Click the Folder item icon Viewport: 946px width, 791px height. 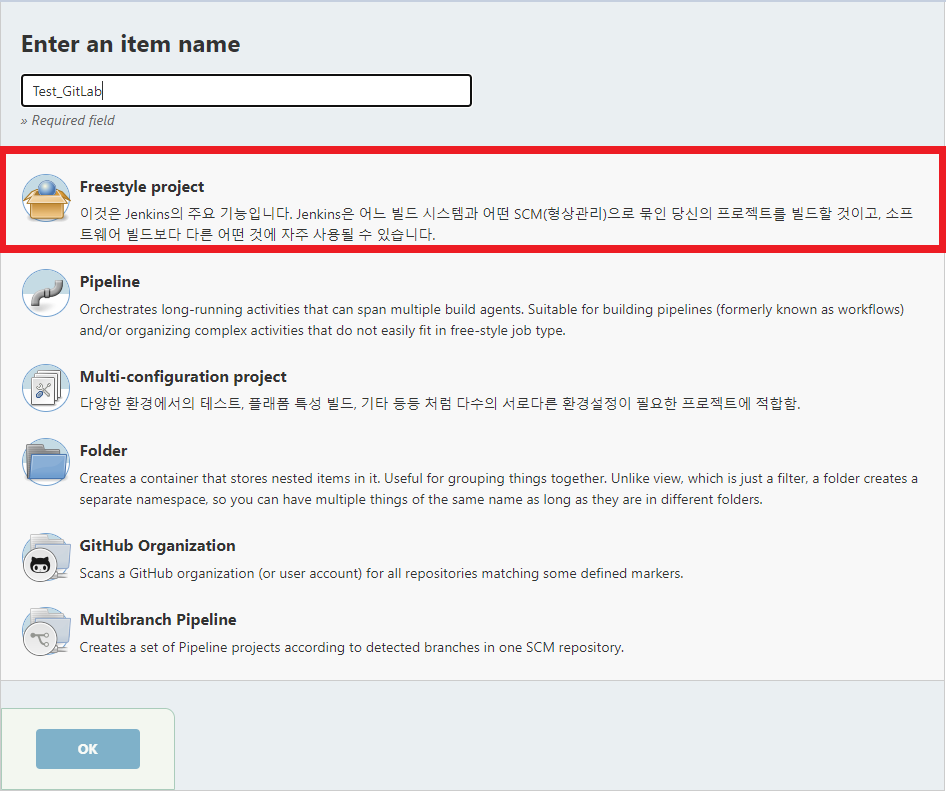pyautogui.click(x=46, y=462)
